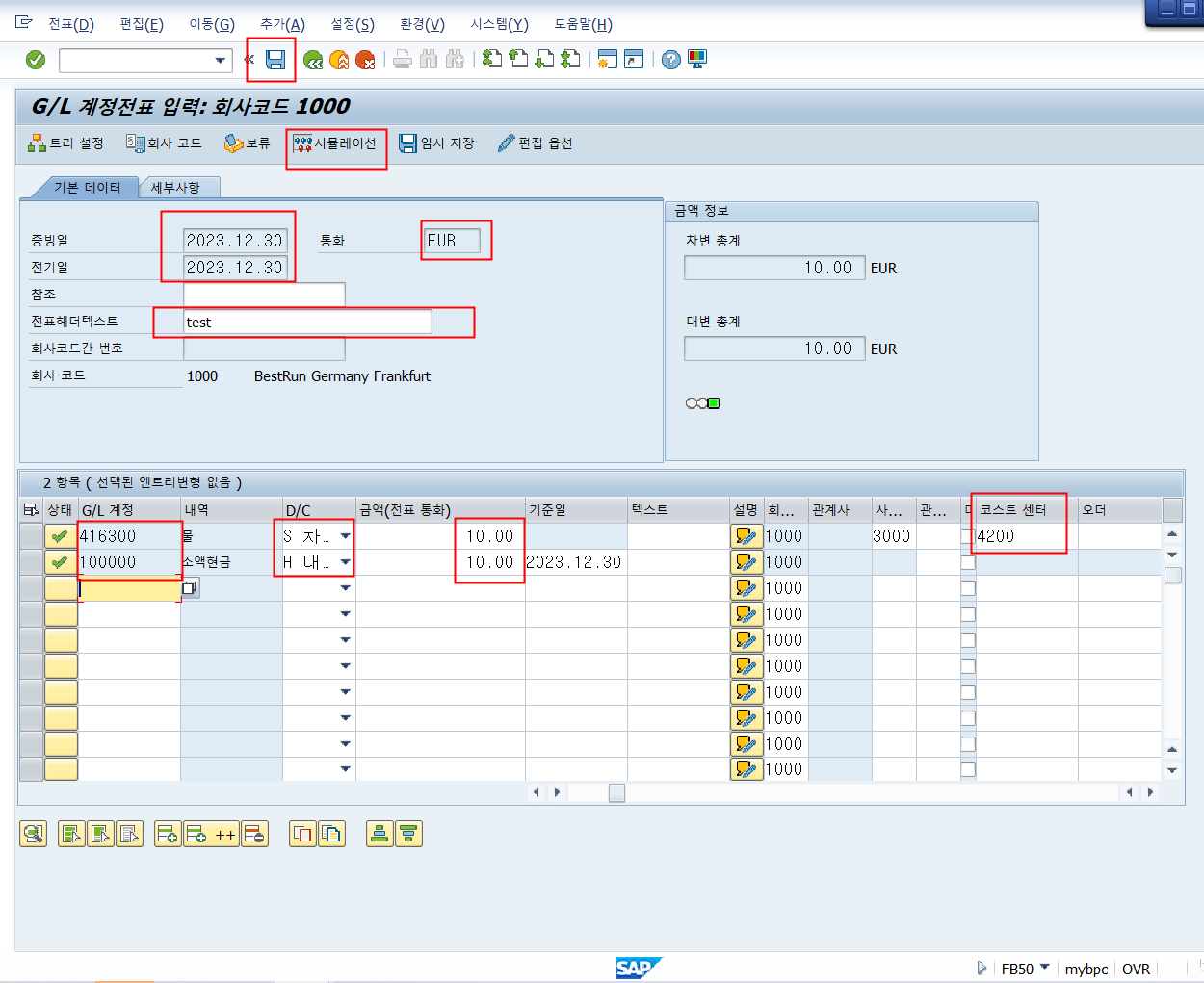The width and height of the screenshot is (1204, 983).
Task: Click the green Enter checkmark icon
Action: [36, 60]
